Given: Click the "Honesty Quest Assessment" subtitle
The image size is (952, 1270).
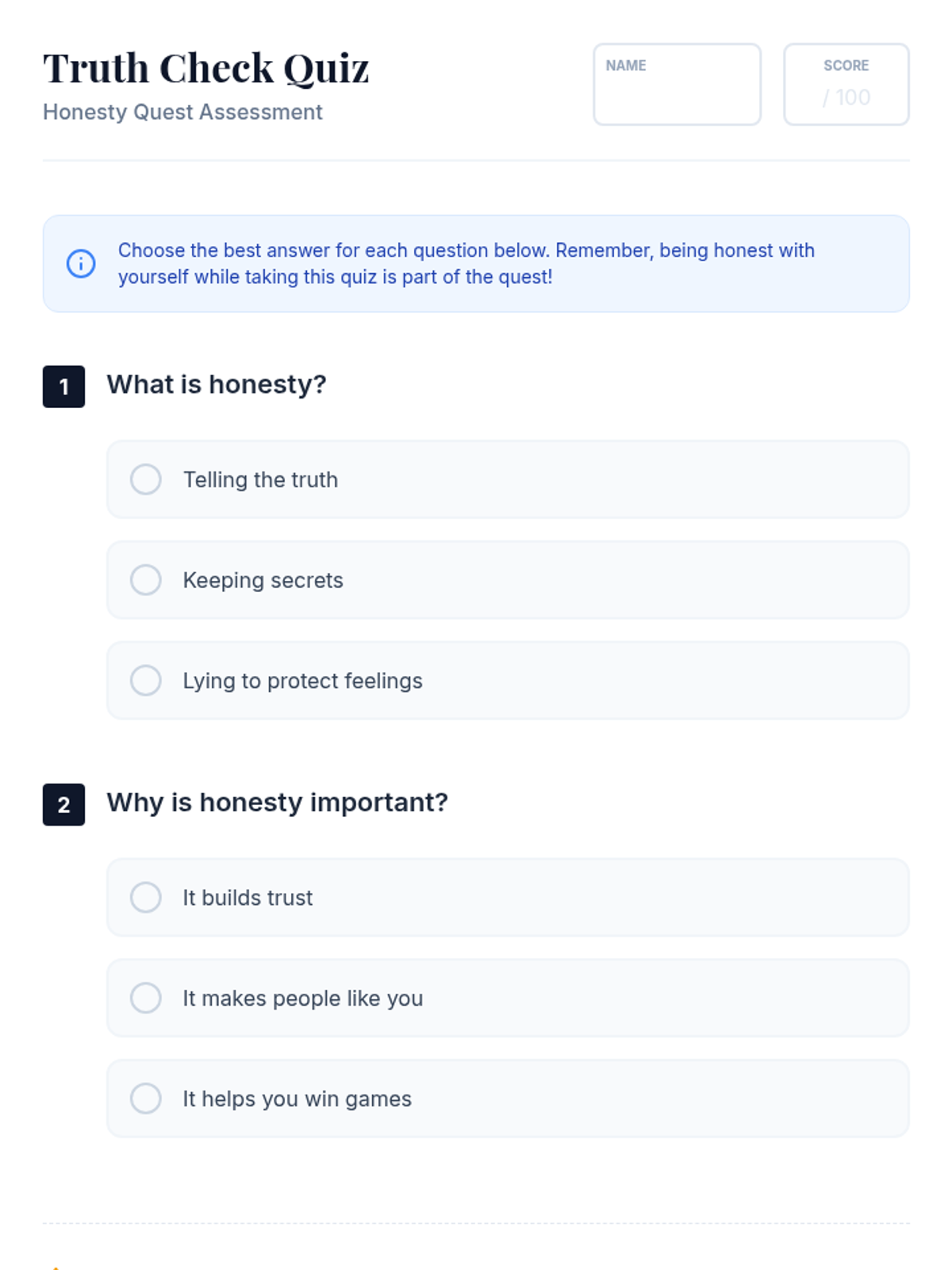Looking at the screenshot, I should point(182,112).
